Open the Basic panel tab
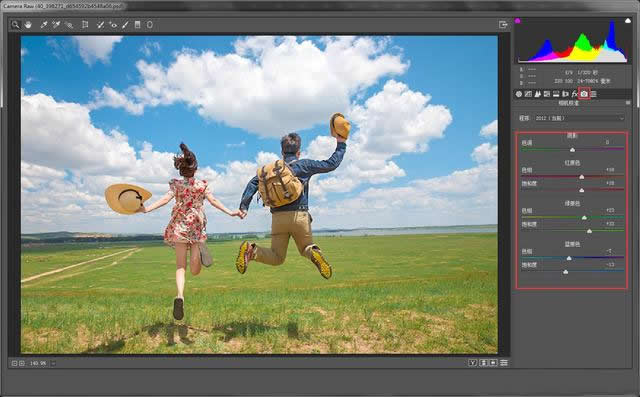Image resolution: width=640 pixels, height=397 pixels. (x=519, y=94)
